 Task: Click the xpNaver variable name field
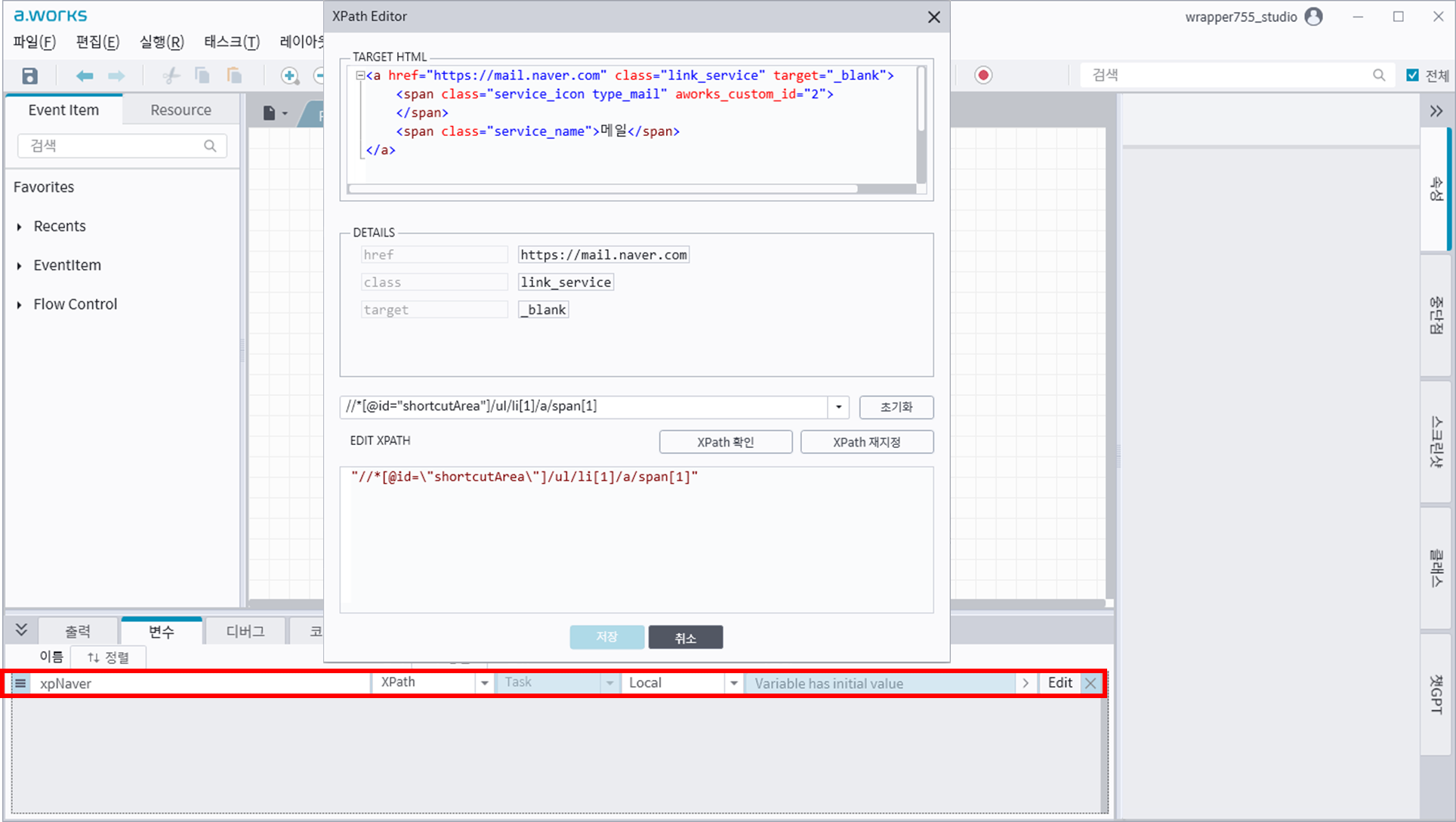click(202, 684)
